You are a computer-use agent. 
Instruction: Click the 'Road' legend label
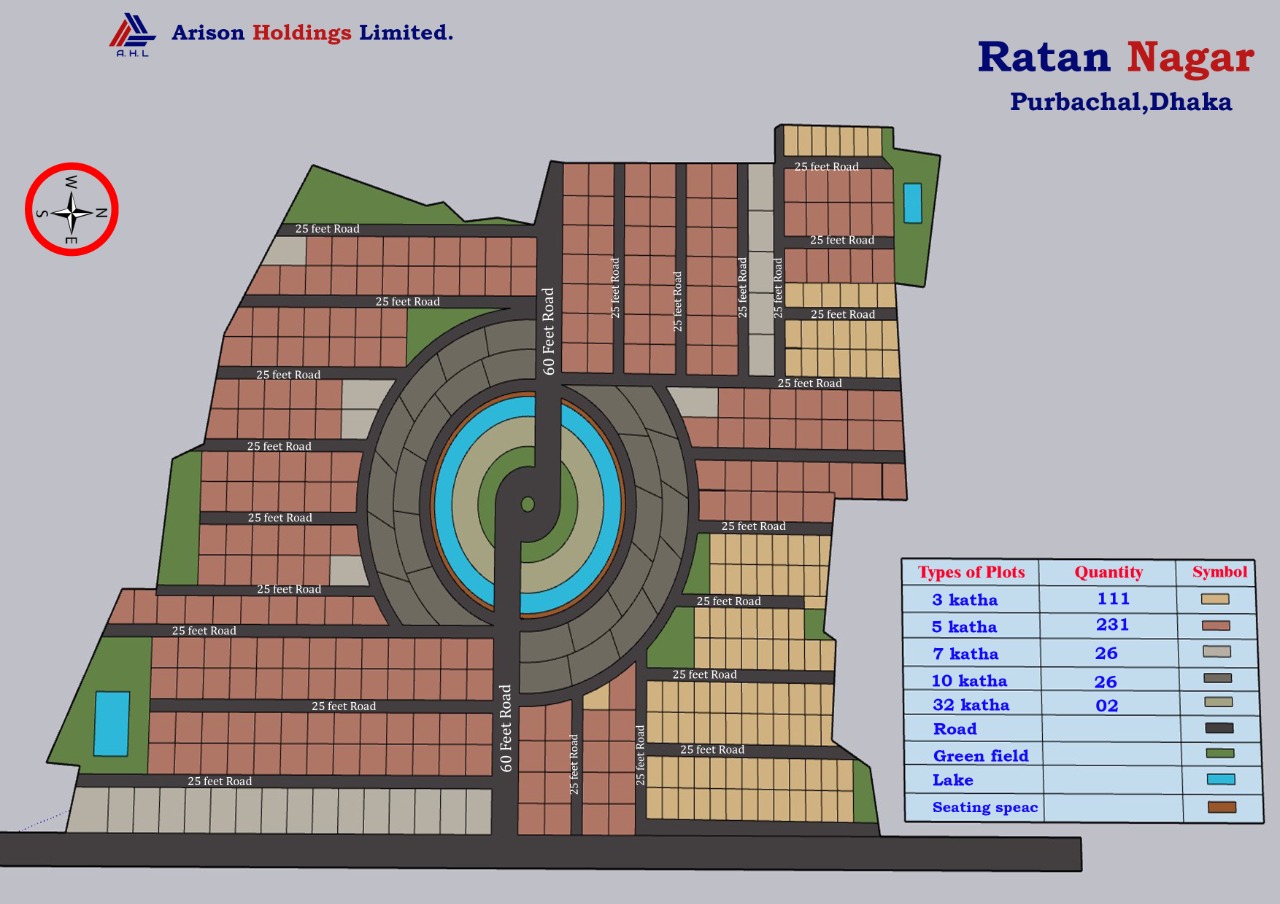click(955, 730)
